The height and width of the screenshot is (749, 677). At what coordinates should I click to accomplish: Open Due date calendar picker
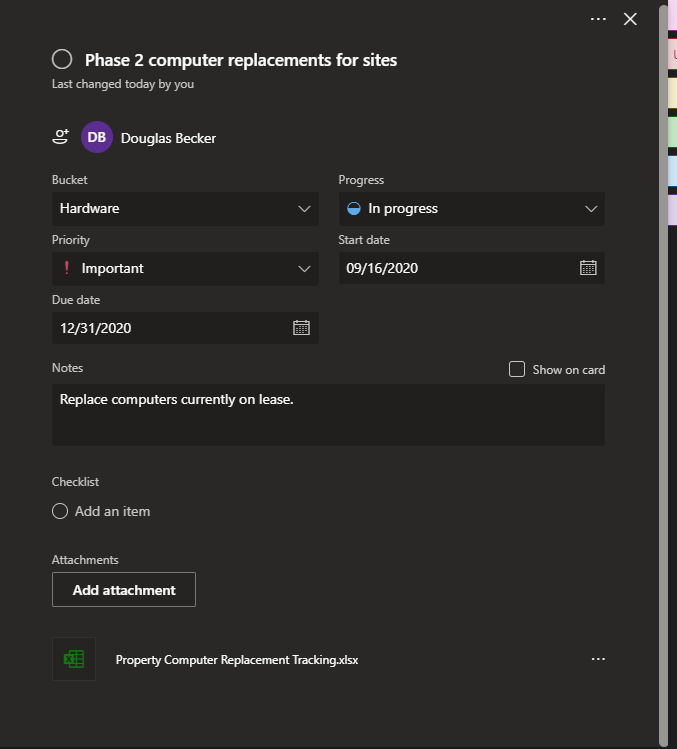(301, 328)
